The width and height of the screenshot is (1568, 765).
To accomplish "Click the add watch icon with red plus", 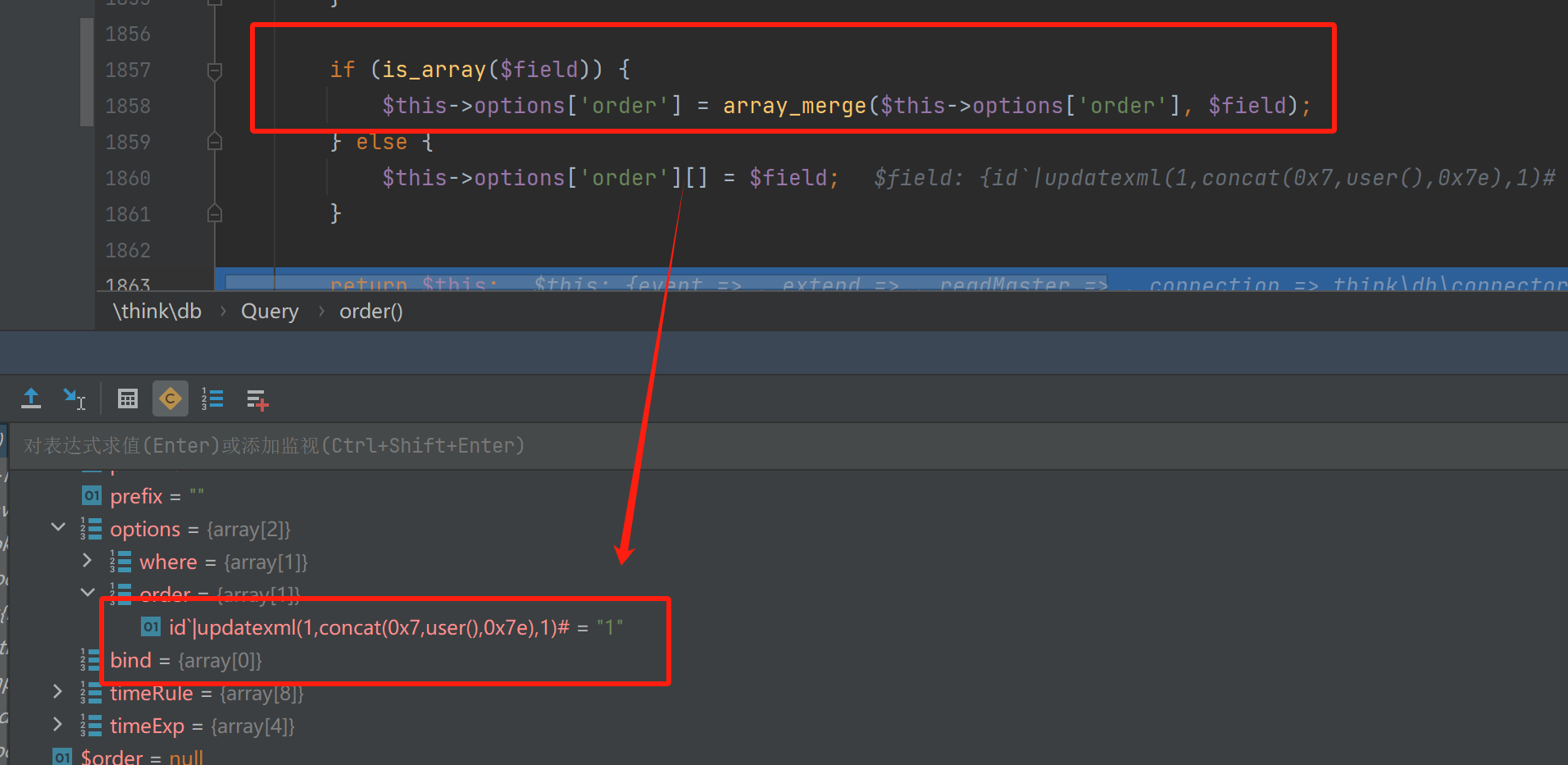I will tap(257, 400).
